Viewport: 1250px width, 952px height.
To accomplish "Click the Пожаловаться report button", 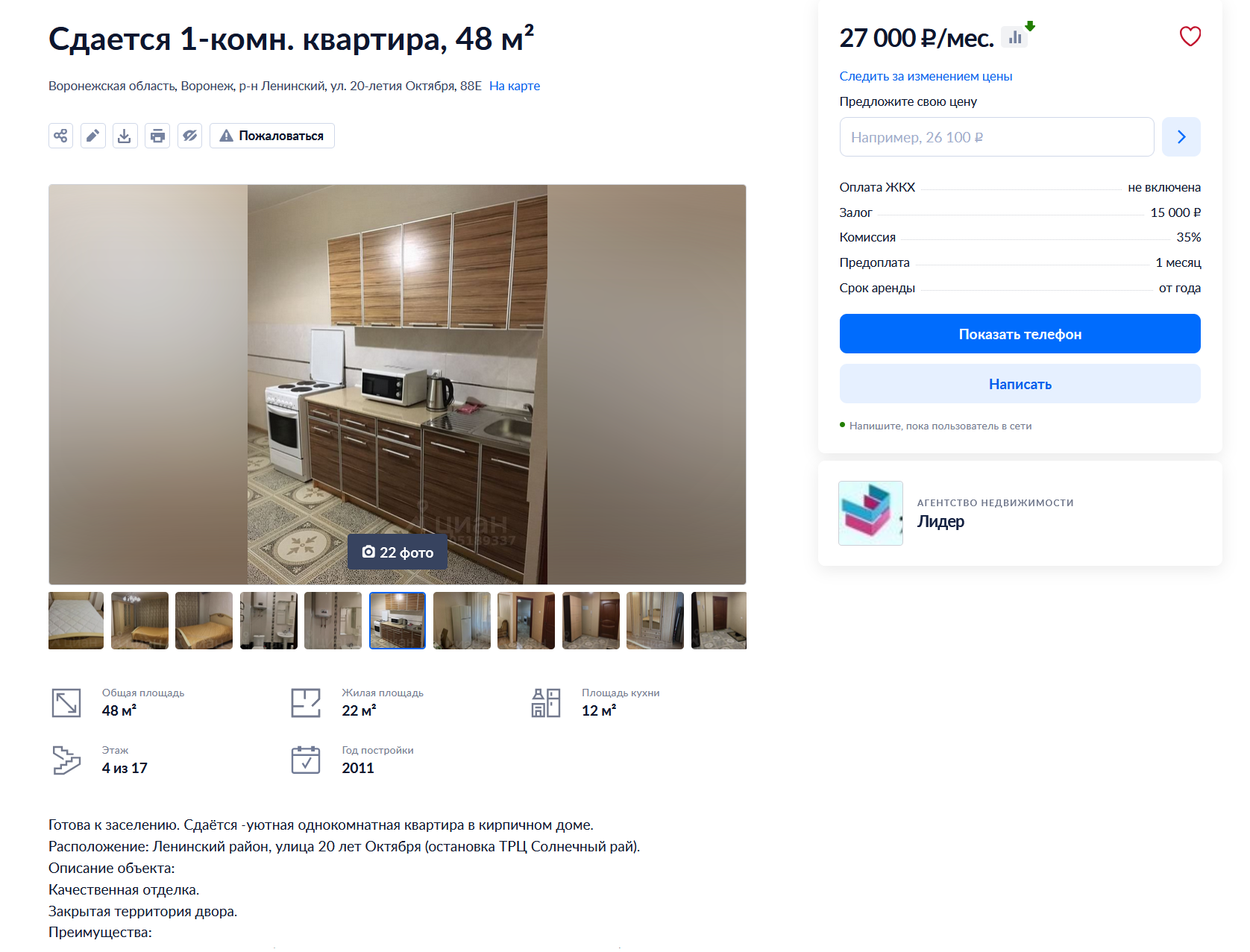I will point(272,136).
